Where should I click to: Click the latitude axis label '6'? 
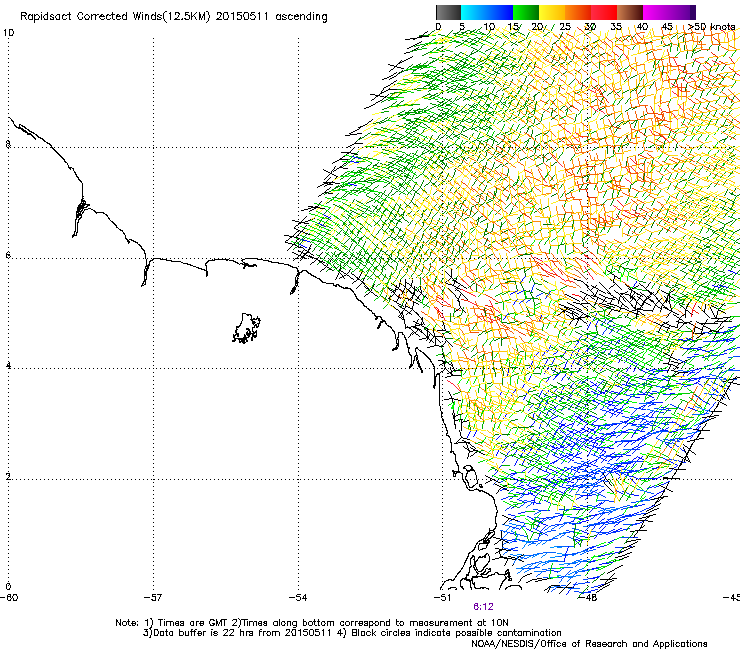pos(8,255)
